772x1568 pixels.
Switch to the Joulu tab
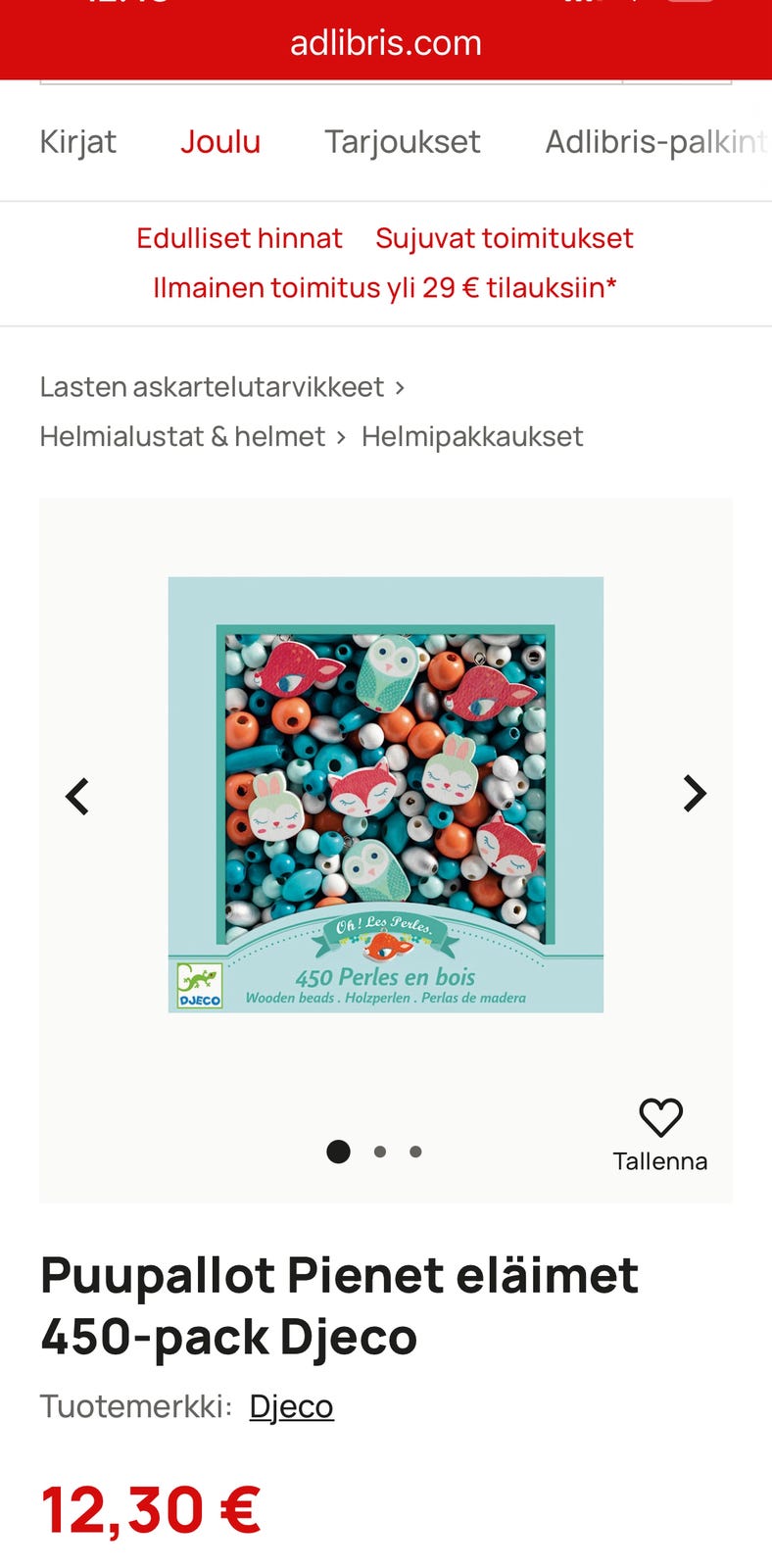coord(220,142)
